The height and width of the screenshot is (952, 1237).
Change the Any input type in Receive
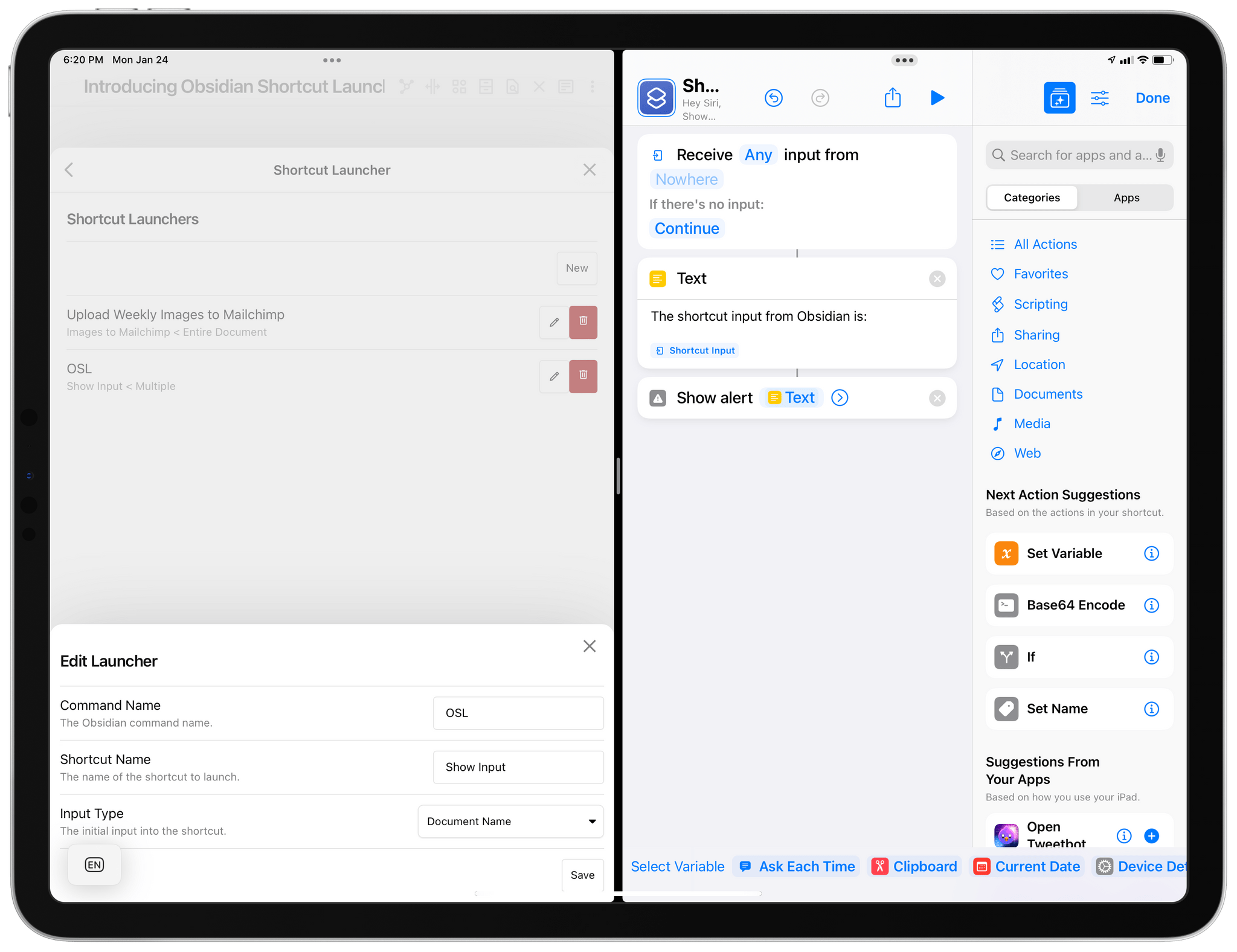coord(757,155)
